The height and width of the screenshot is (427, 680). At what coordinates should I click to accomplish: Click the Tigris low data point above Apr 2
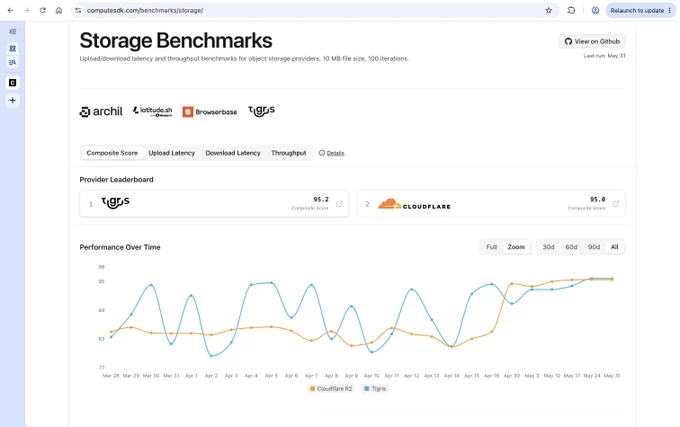coord(211,356)
